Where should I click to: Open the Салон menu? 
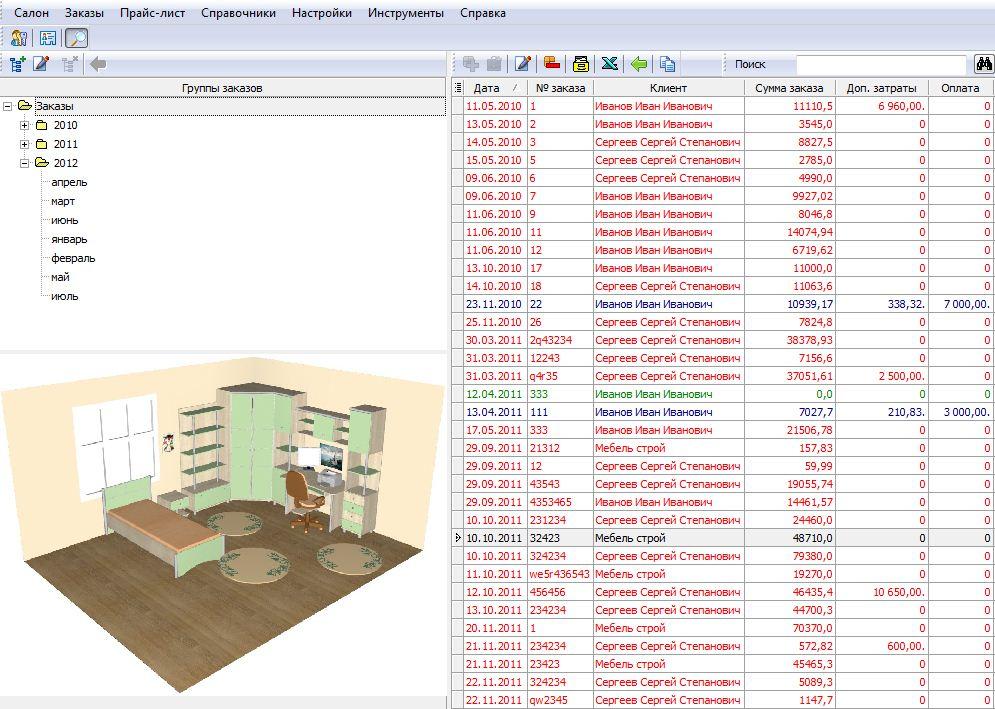coord(32,13)
